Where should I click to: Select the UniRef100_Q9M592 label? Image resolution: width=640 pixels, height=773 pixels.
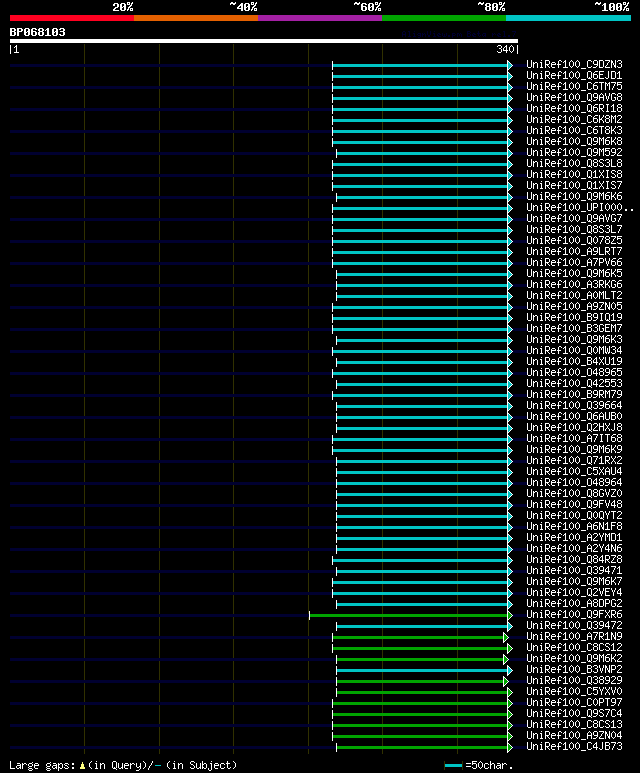click(574, 152)
